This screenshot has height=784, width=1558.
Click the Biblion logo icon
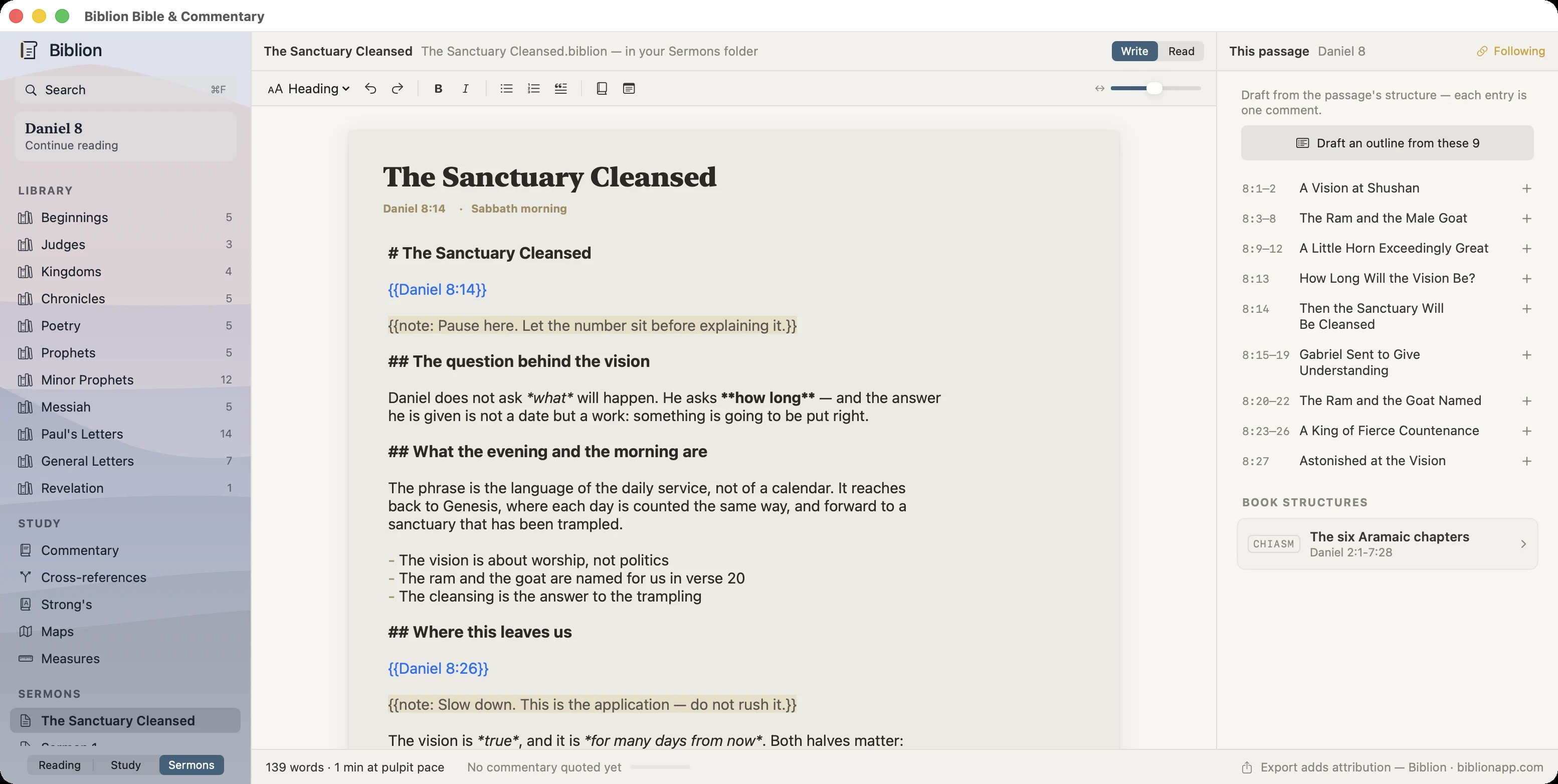(29, 50)
